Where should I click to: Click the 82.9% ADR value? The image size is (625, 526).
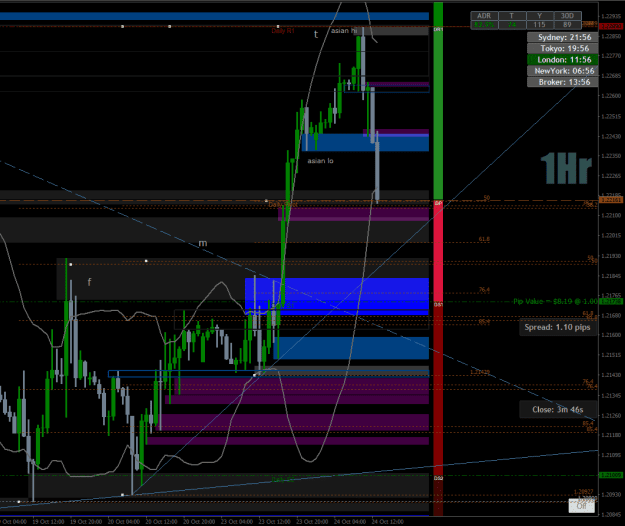484,25
